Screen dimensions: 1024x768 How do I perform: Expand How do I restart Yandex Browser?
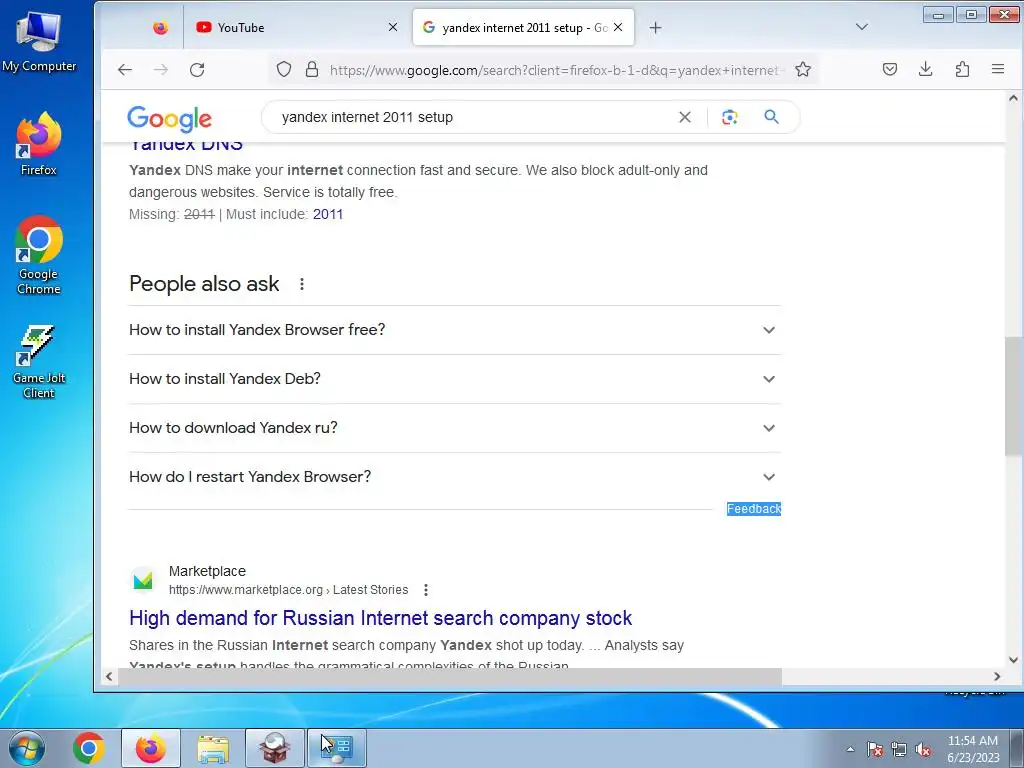(x=455, y=477)
